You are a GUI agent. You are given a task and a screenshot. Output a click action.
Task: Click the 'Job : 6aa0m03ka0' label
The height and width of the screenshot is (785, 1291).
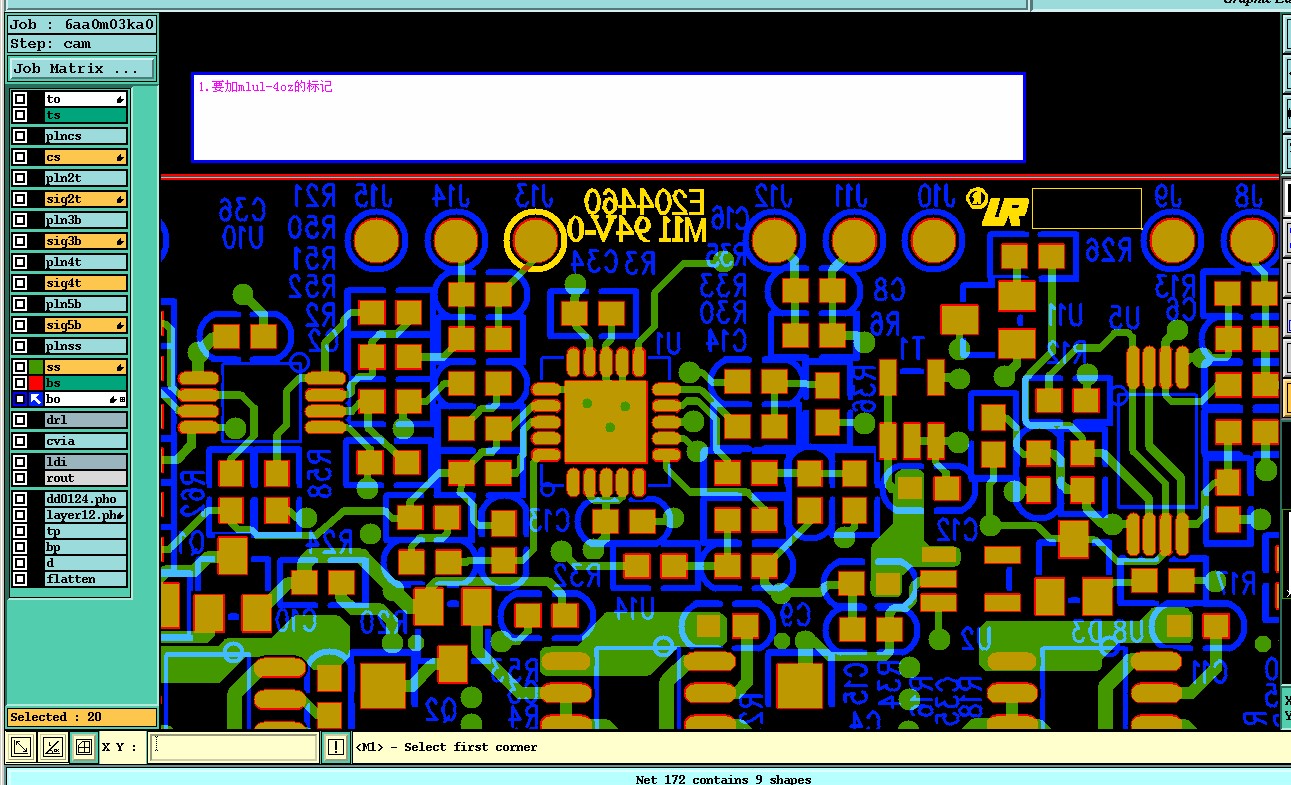[x=82, y=24]
